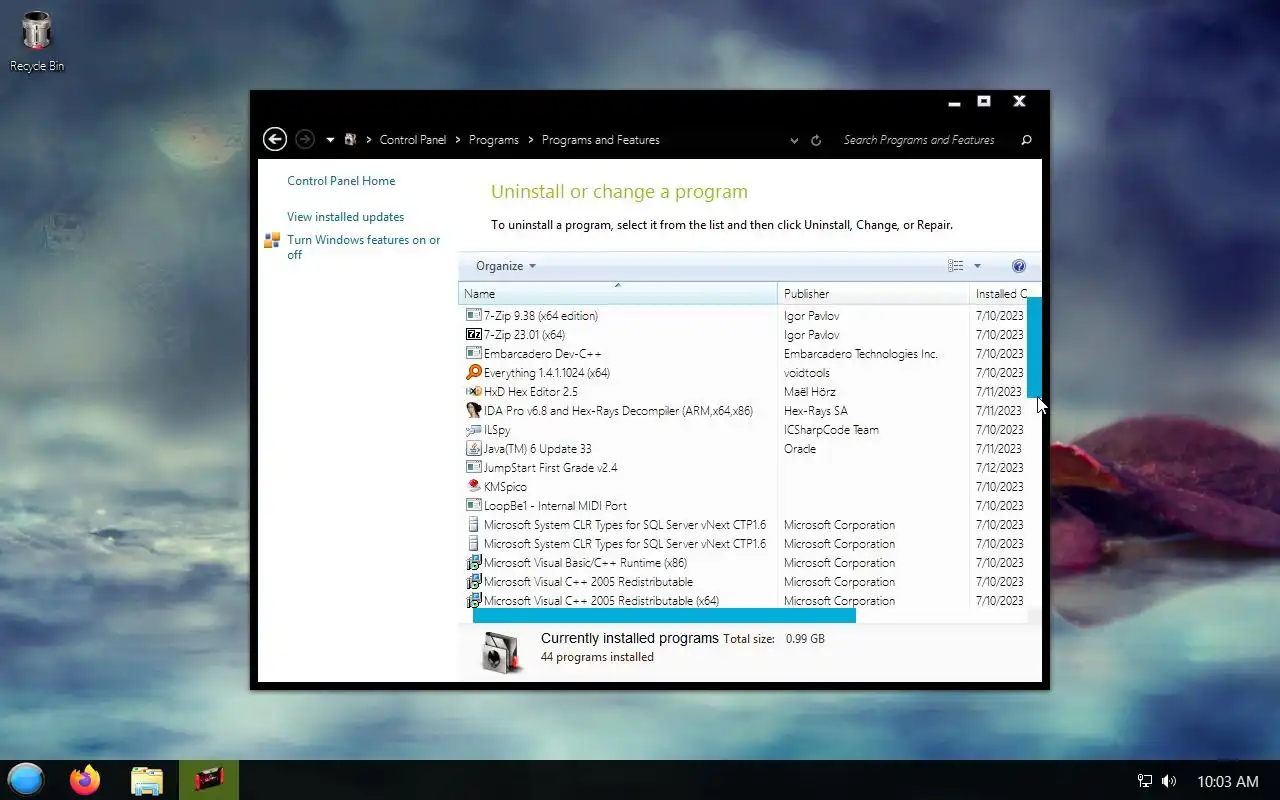The image size is (1280, 800).
Task: Launch Firefox from the taskbar
Action: click(x=85, y=780)
